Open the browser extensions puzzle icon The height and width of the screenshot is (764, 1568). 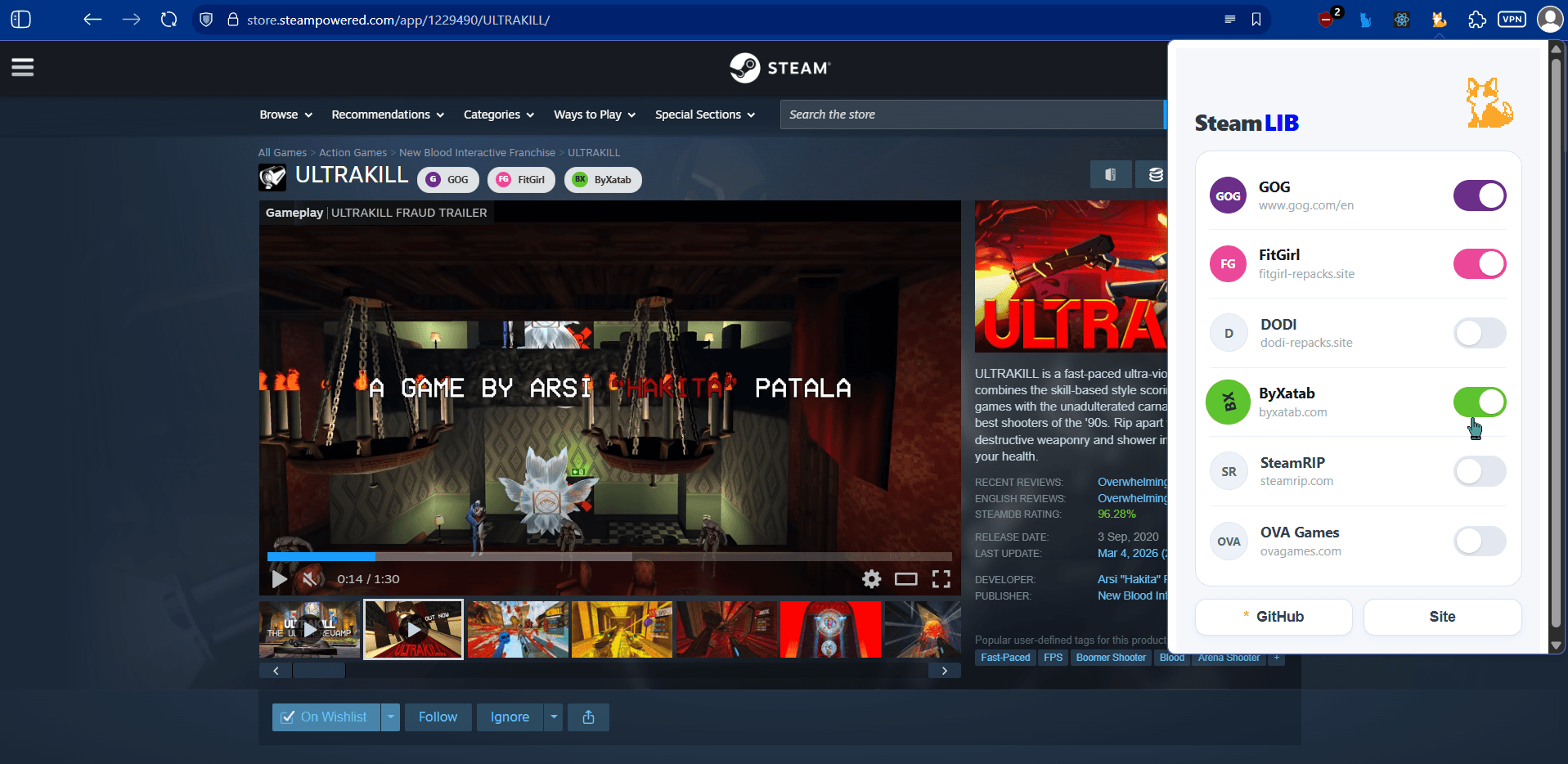point(1477,19)
